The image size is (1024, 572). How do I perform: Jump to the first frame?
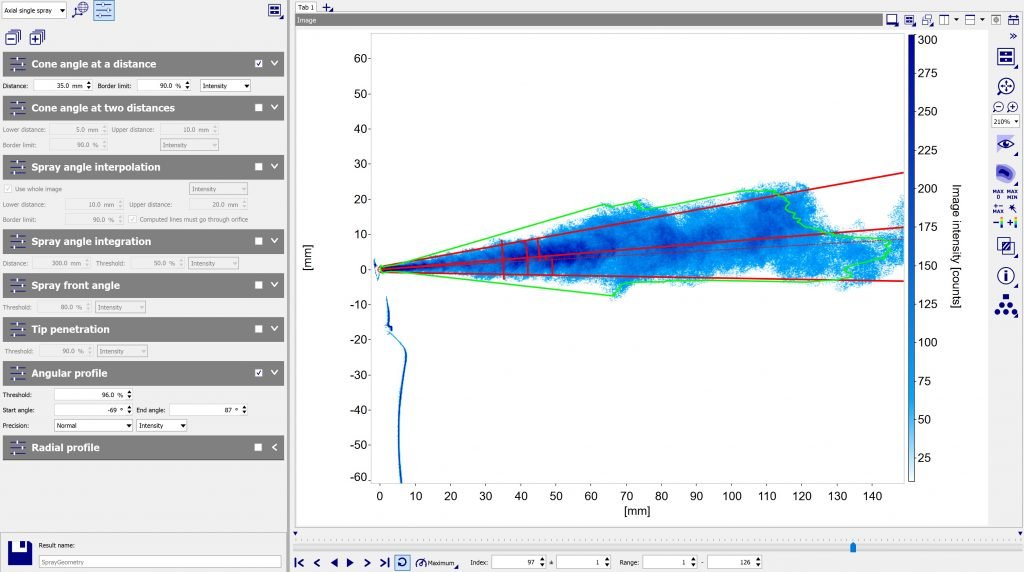pos(299,563)
